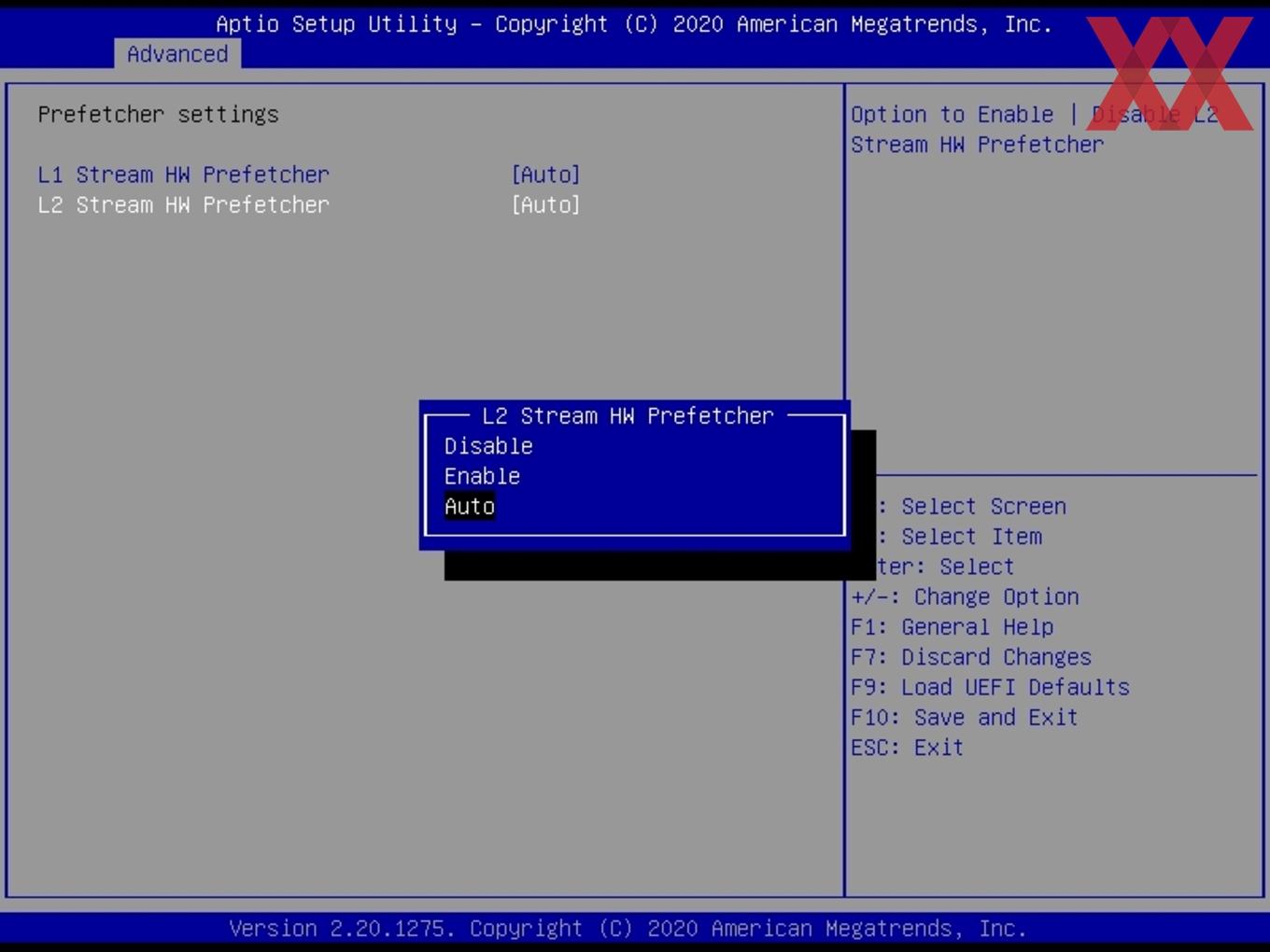Click the Enter: Select key hint

click(945, 567)
